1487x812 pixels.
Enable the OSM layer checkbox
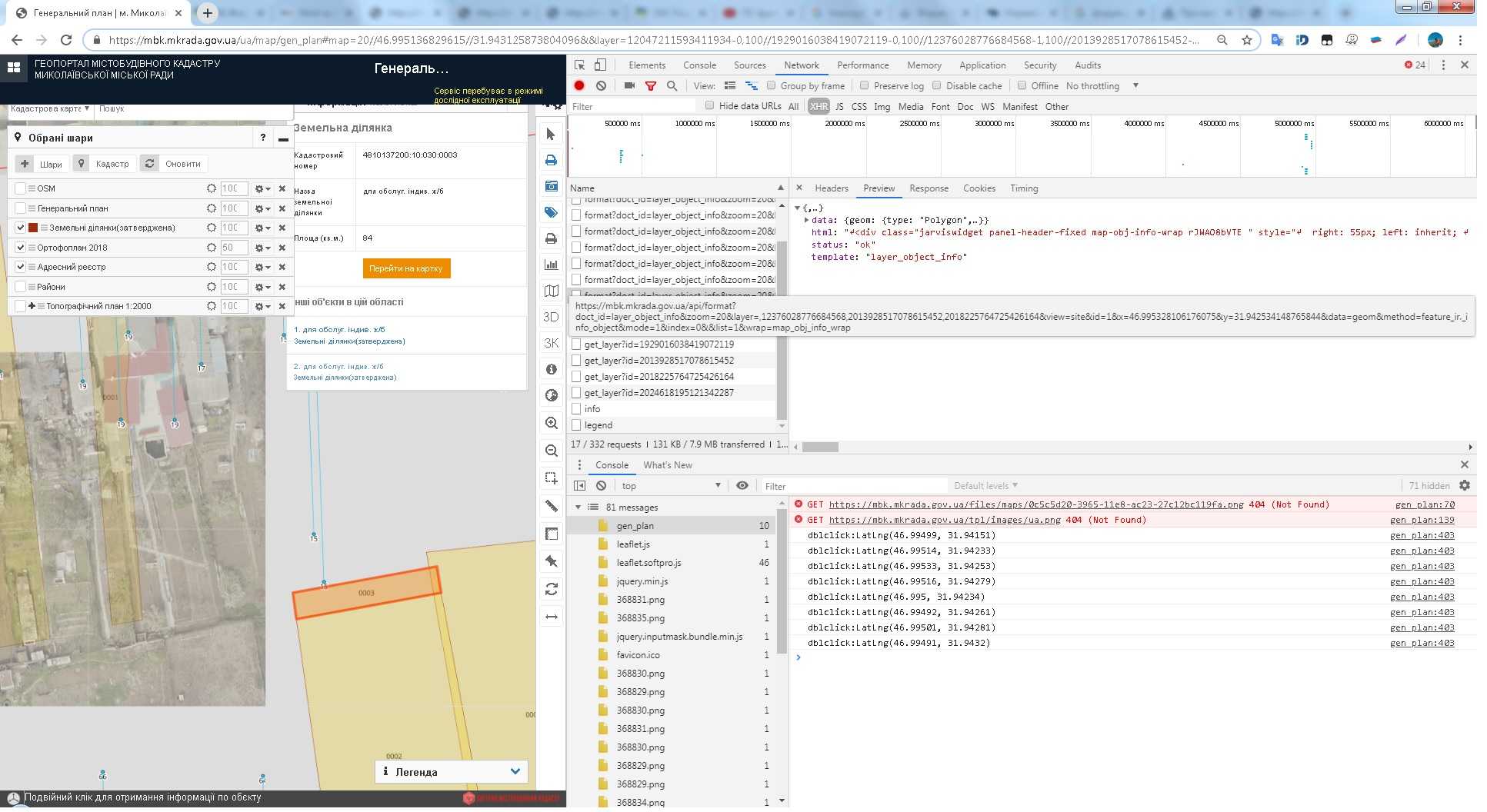21,188
